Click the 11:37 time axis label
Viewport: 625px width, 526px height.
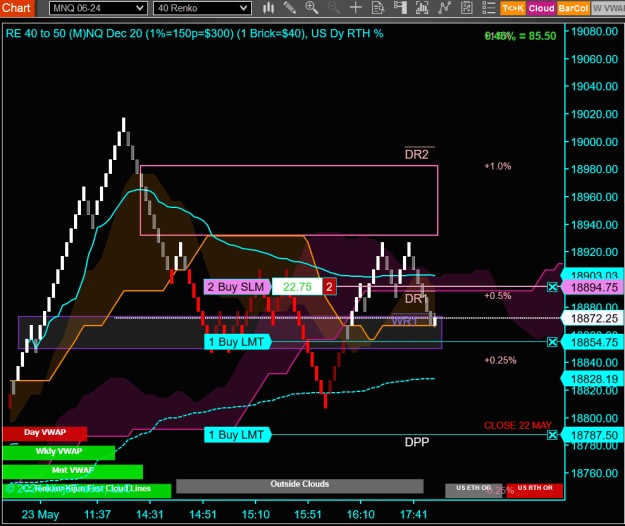97,514
